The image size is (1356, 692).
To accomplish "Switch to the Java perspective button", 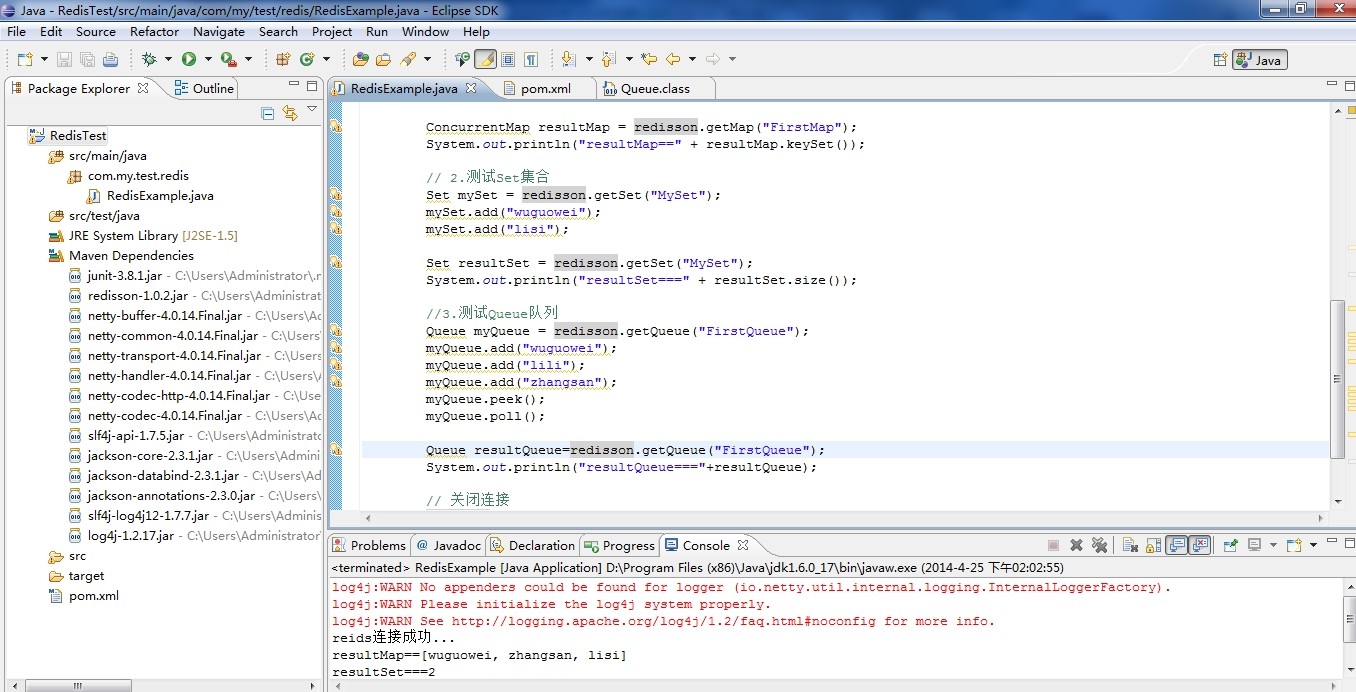I will pos(1259,60).
